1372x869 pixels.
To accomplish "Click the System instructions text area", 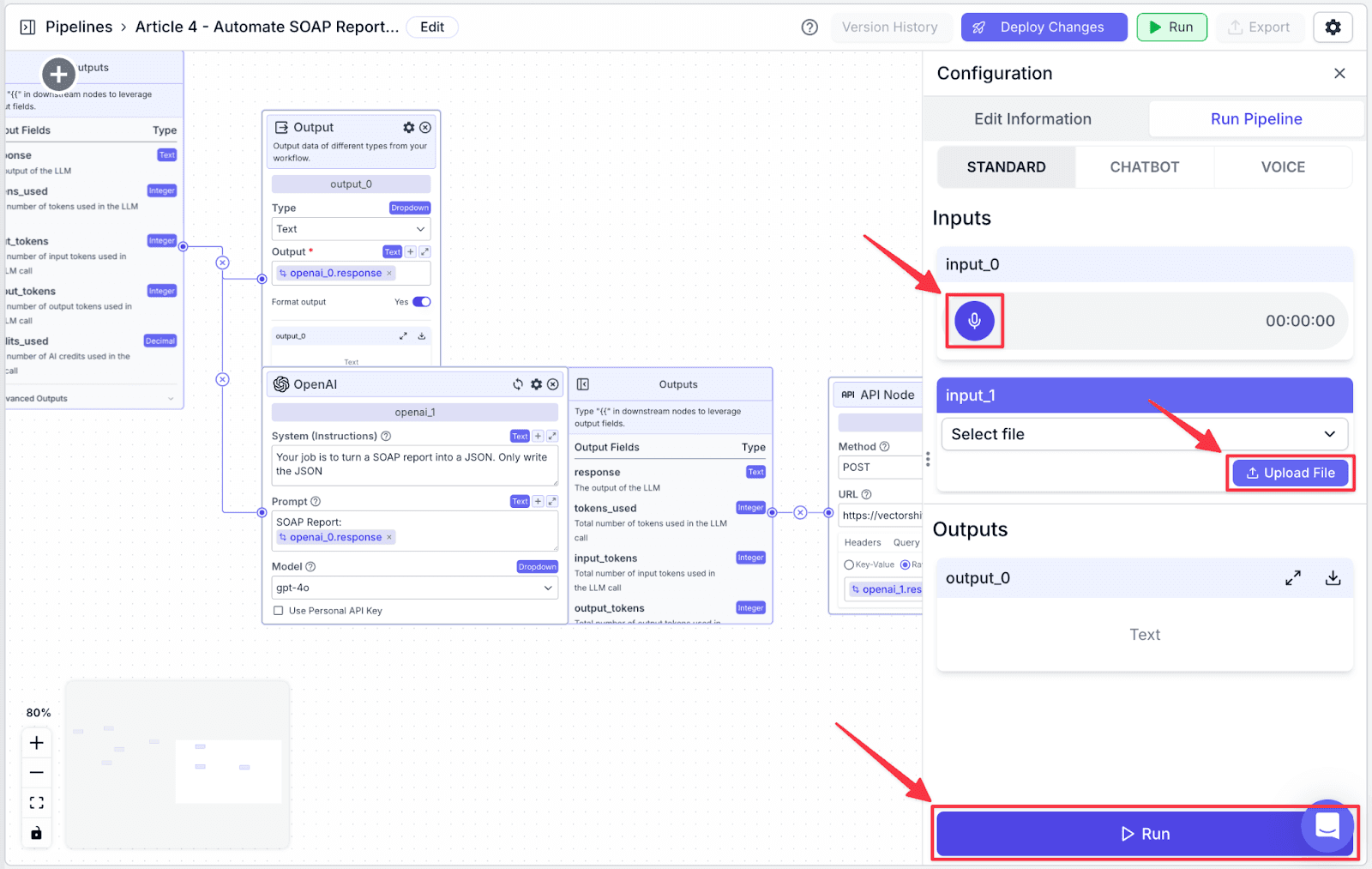I will (x=415, y=465).
